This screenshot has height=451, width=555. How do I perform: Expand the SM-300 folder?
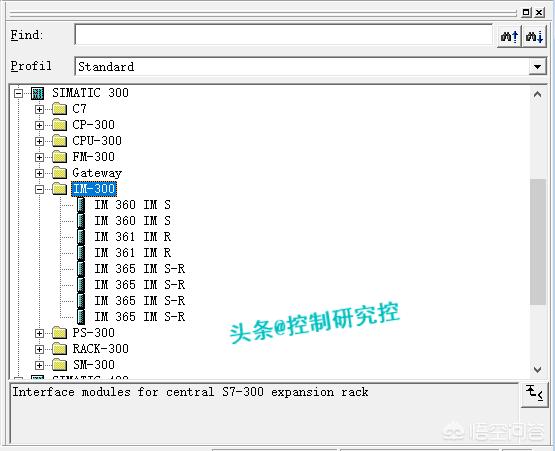point(39,365)
